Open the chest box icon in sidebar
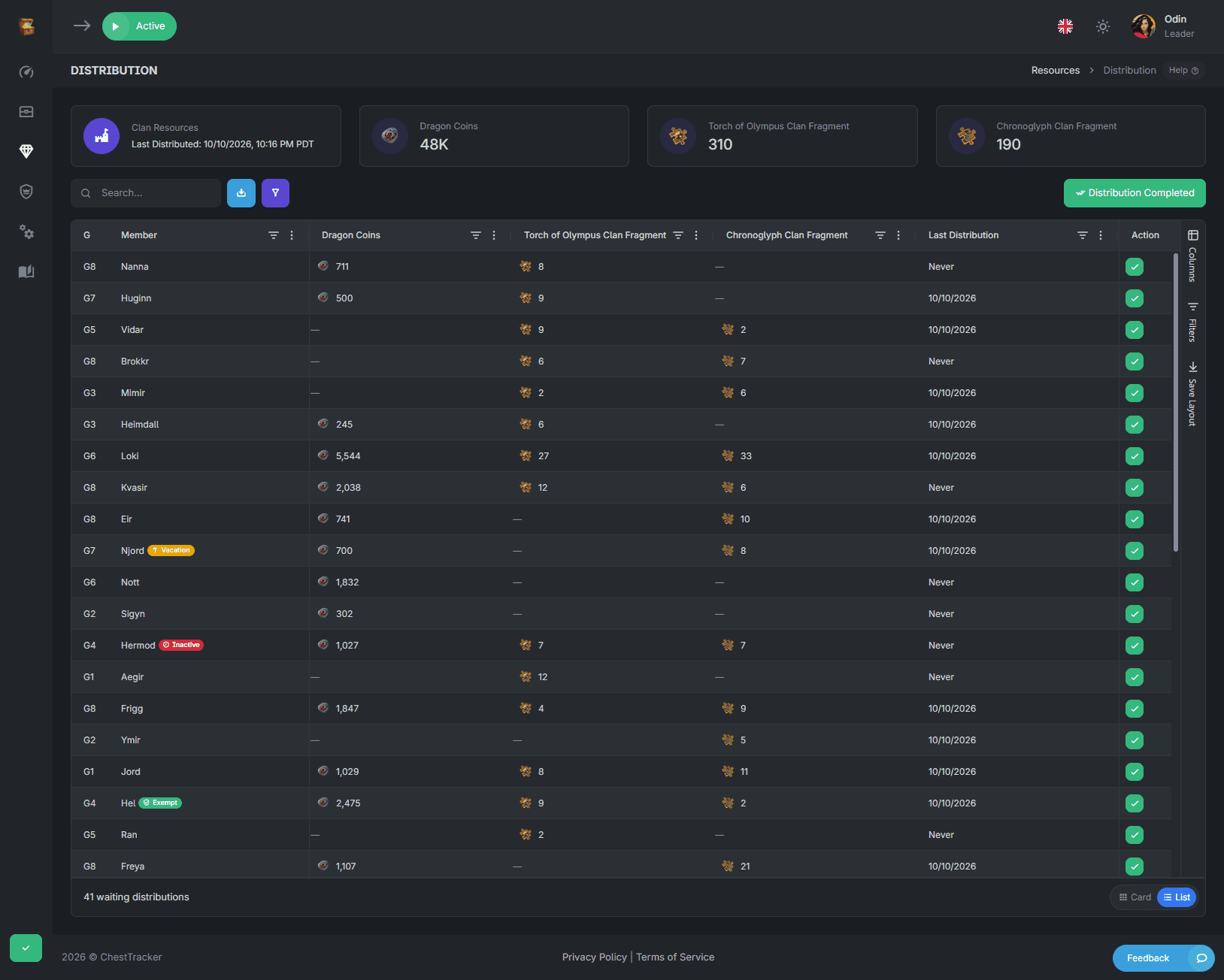The height and width of the screenshot is (980, 1224). point(26,112)
